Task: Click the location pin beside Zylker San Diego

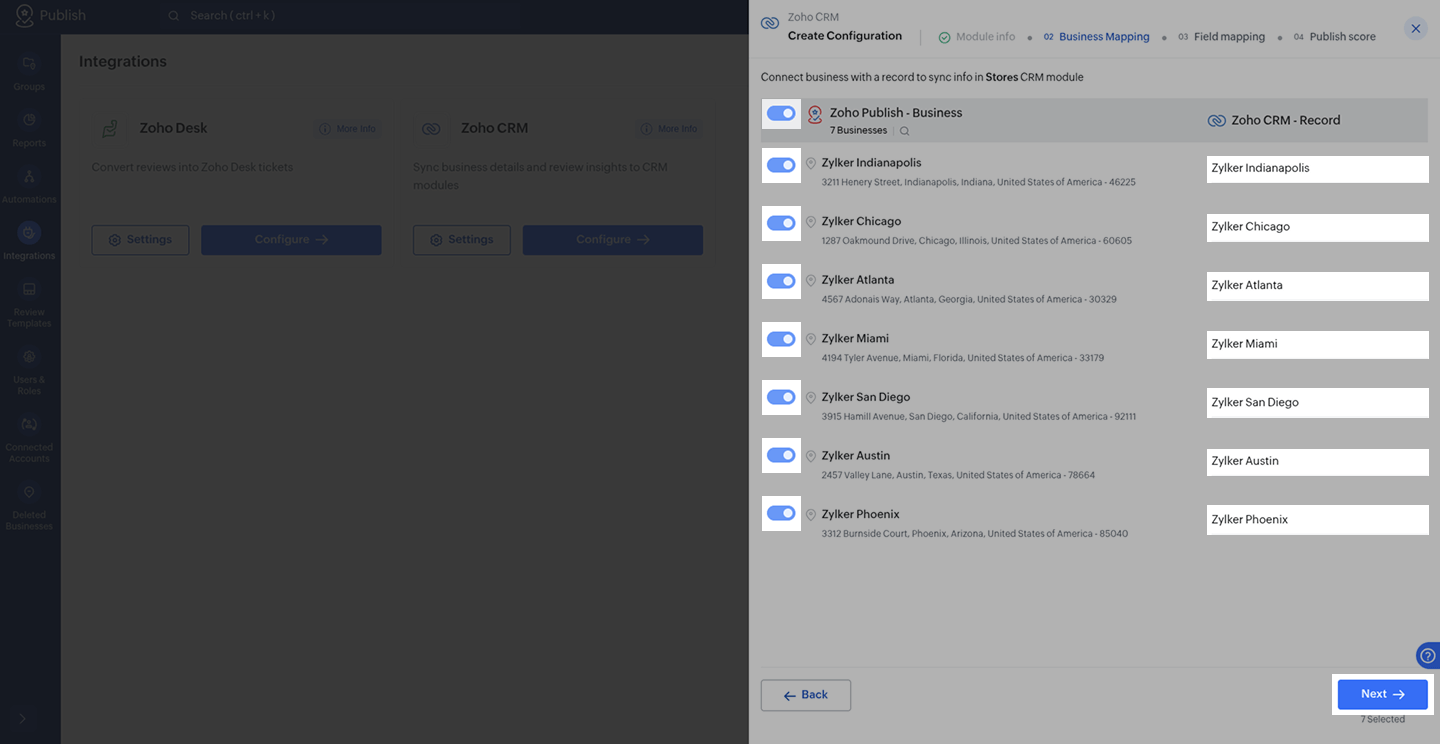Action: click(x=811, y=397)
